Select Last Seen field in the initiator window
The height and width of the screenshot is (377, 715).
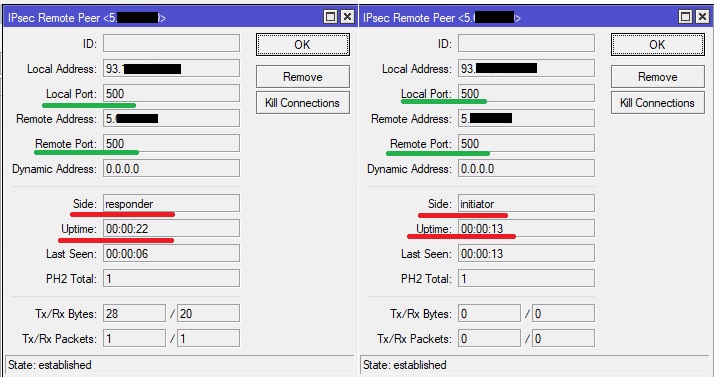point(526,253)
